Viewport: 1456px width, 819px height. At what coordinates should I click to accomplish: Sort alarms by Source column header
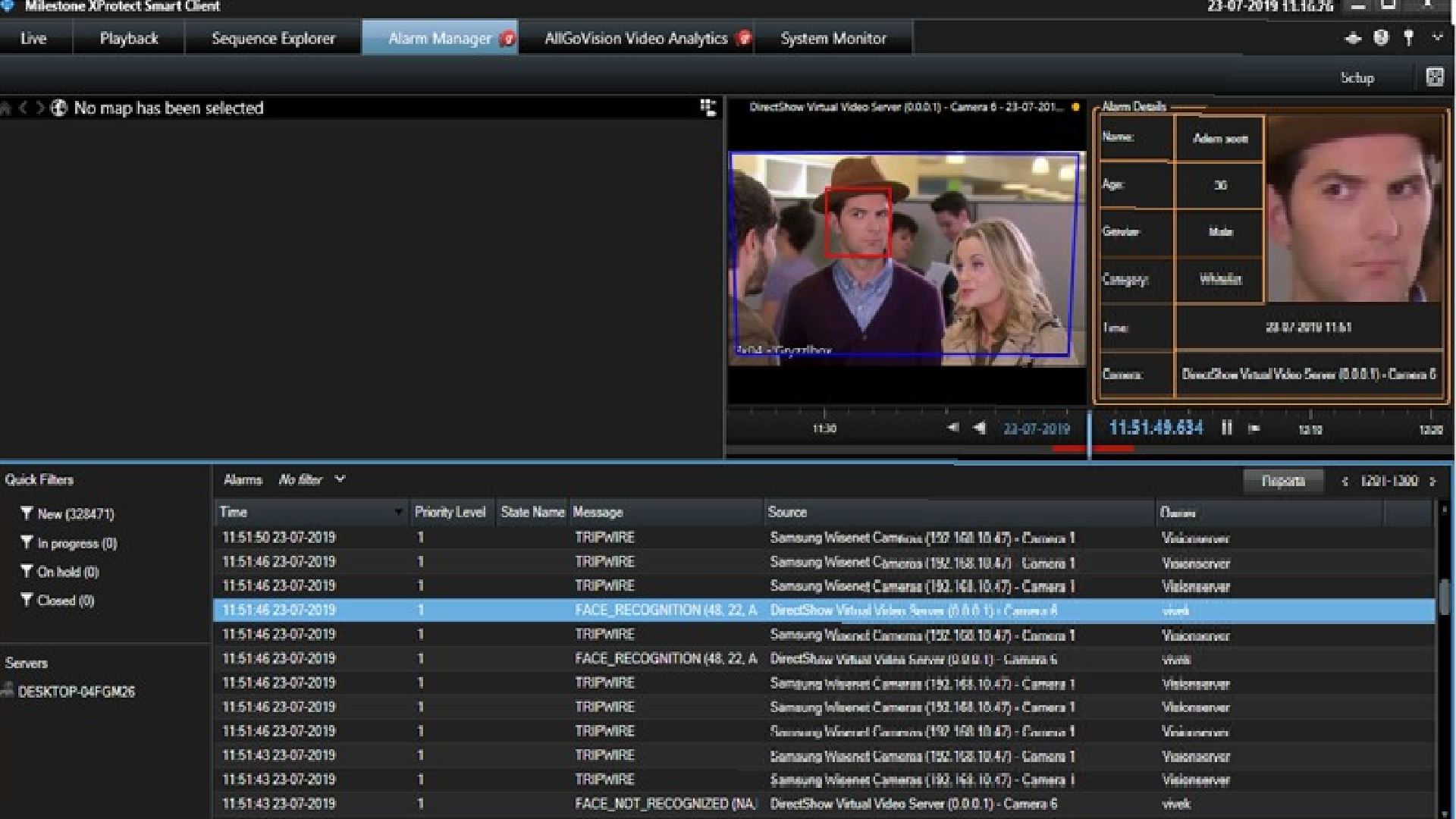click(x=959, y=513)
